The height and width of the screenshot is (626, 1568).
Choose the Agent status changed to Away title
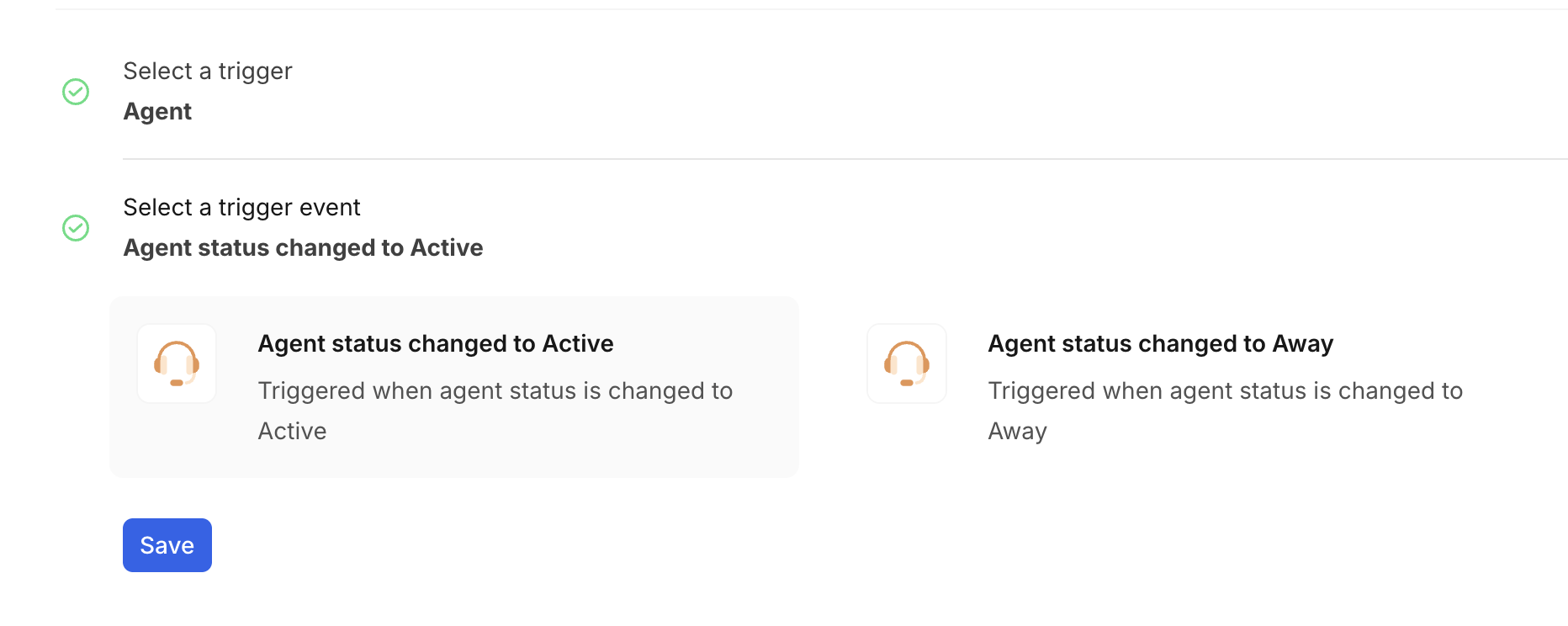coord(1160,343)
